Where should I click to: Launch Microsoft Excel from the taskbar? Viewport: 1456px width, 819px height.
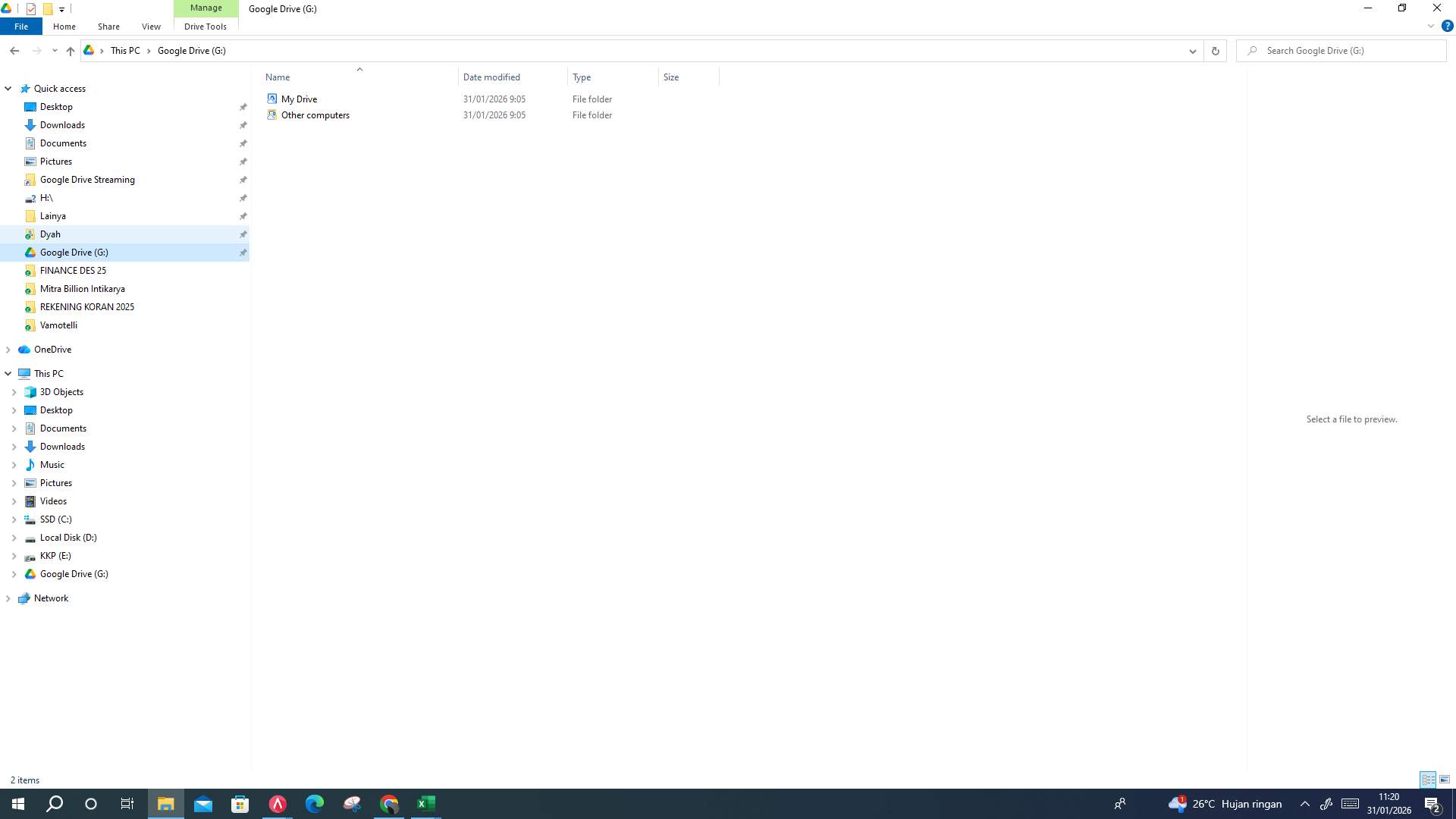point(425,803)
